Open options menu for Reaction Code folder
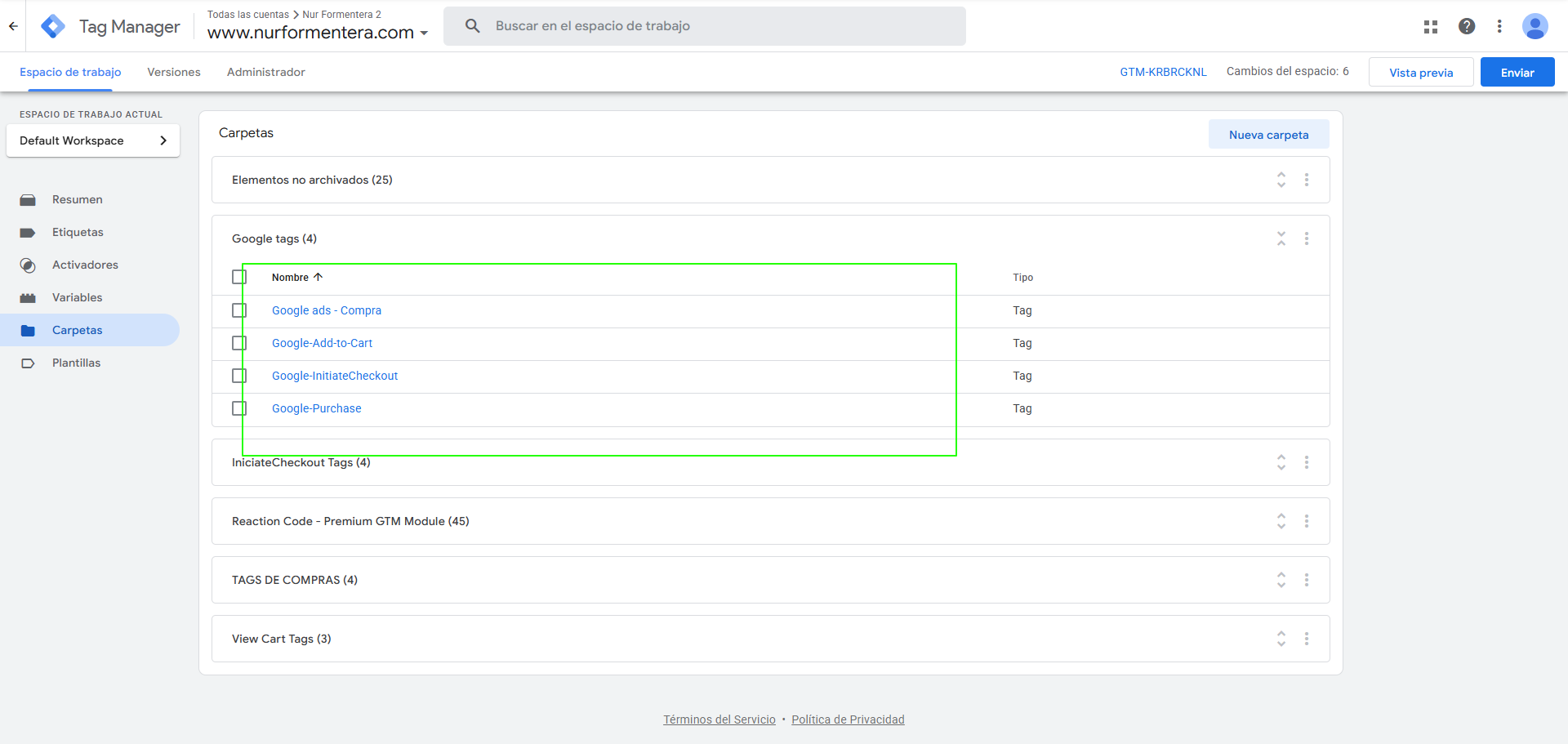This screenshot has width=1568, height=744. [1307, 521]
